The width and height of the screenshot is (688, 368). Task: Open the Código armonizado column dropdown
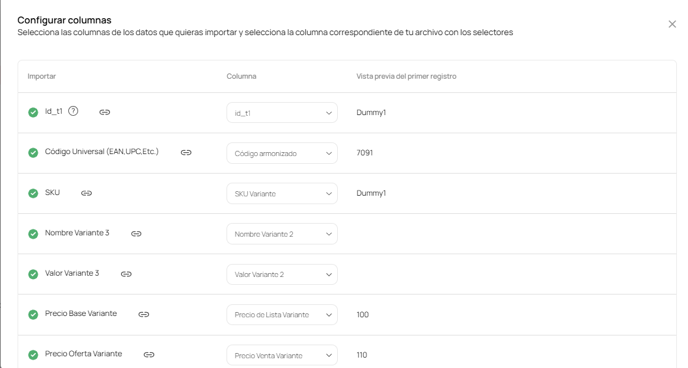[x=282, y=153]
